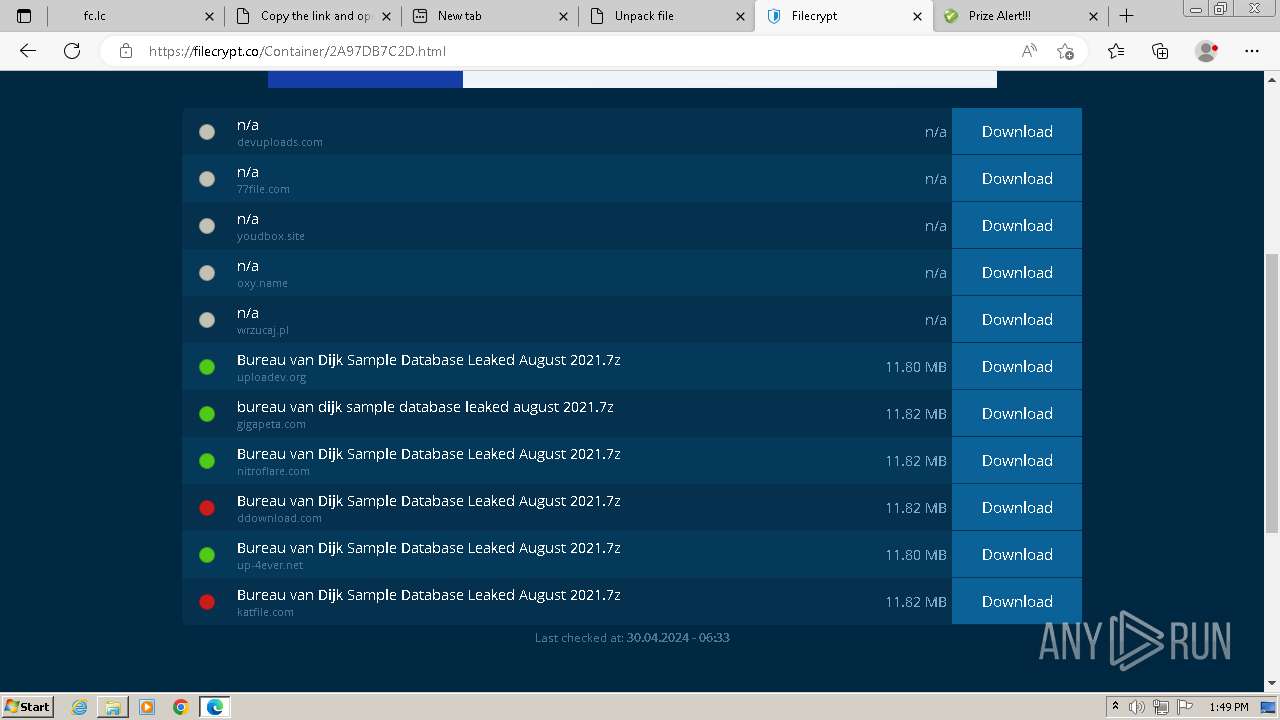Click the Last checked at timestamp
The height and width of the screenshot is (720, 1280).
pos(632,638)
